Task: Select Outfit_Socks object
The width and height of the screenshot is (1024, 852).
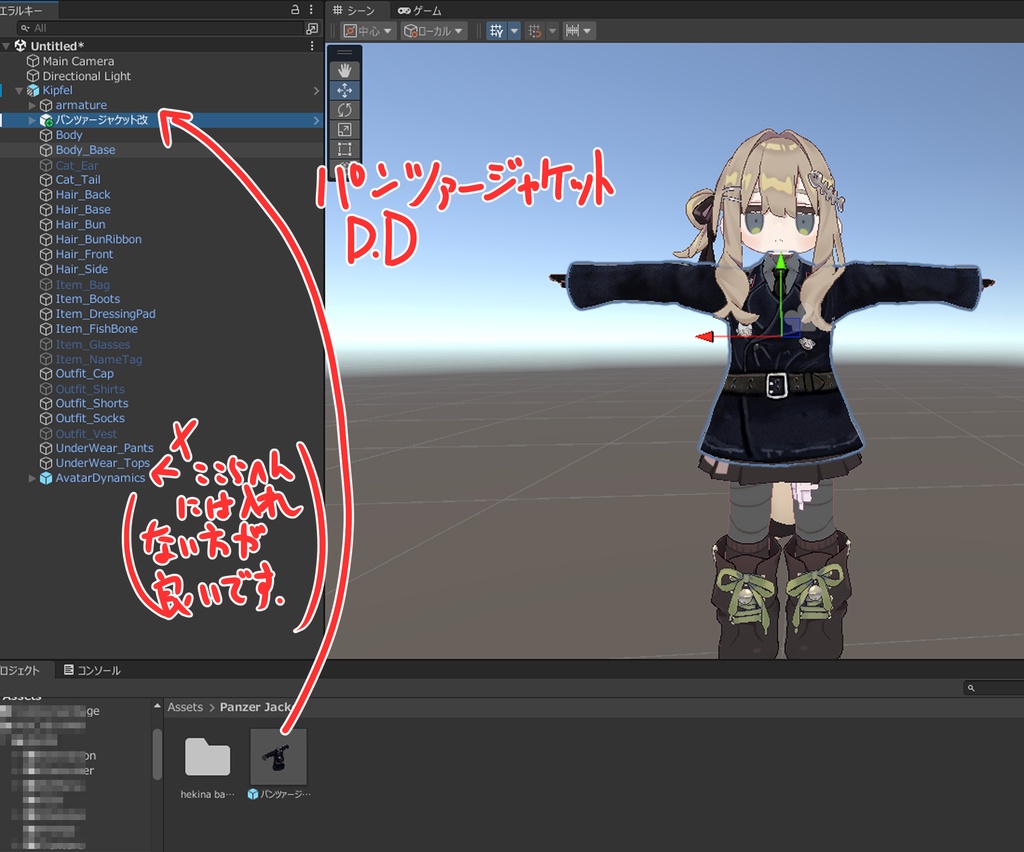Action: (x=89, y=418)
